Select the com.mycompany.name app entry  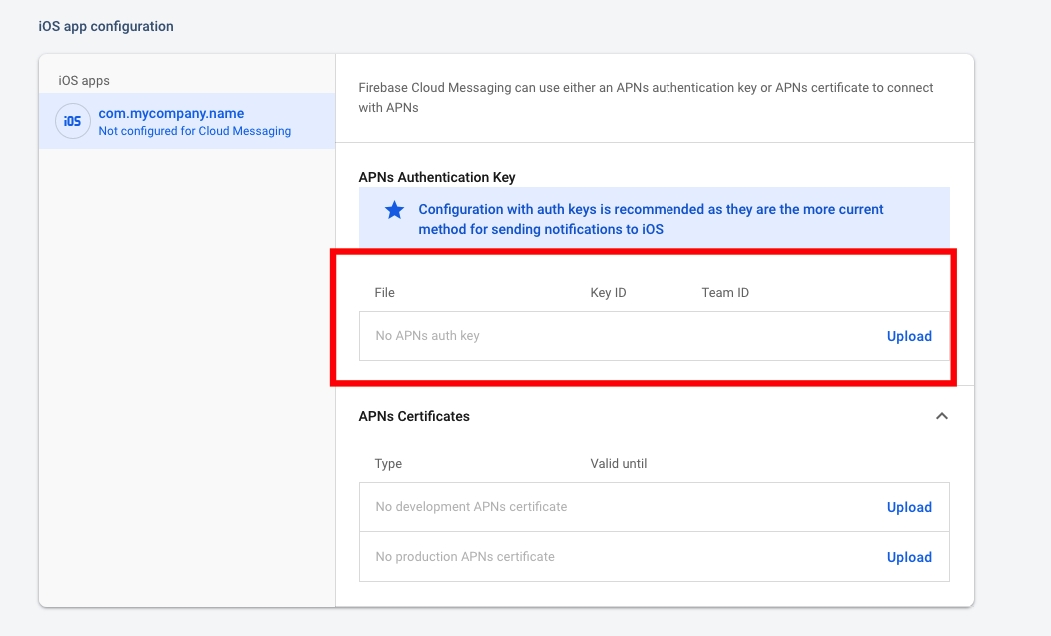[171, 113]
